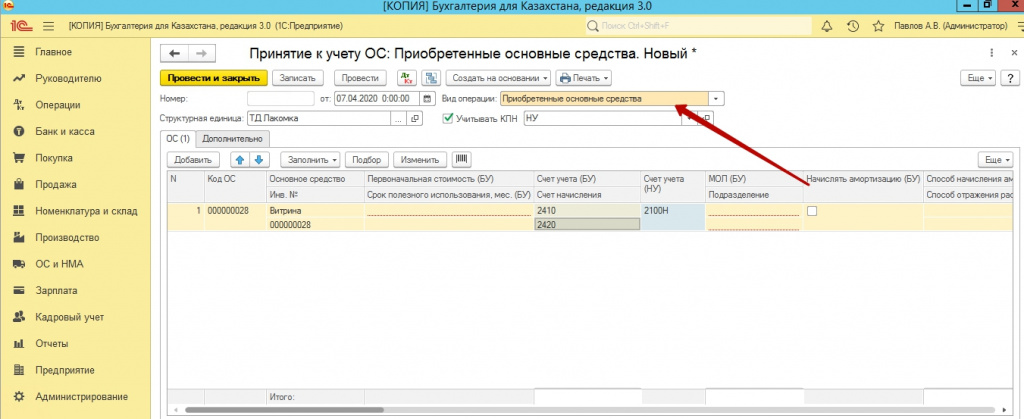Switch to Дополнительно tab
The image size is (1024, 419).
coord(232,138)
